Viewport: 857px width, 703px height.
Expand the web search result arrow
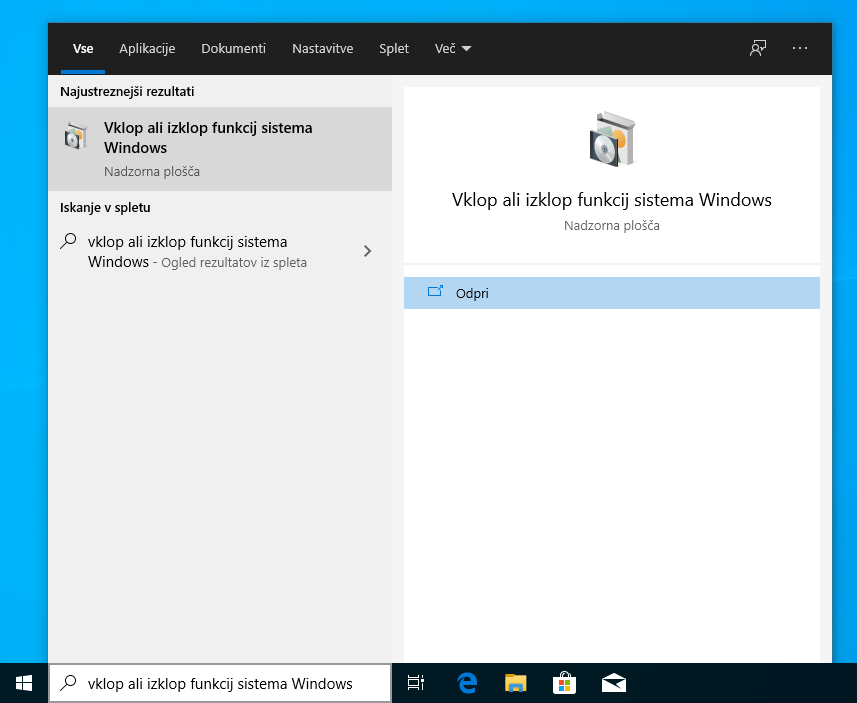(367, 251)
